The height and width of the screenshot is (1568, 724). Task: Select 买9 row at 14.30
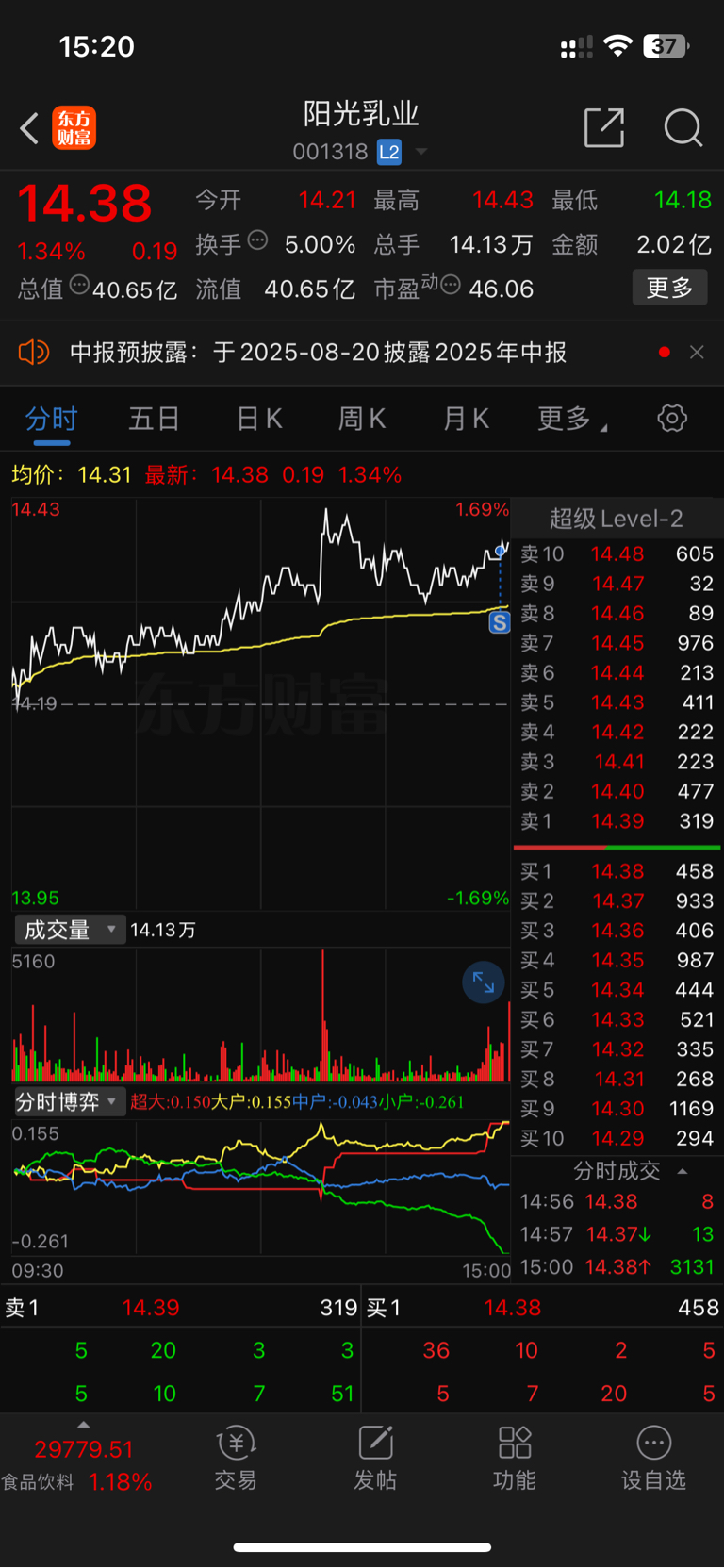tap(617, 1109)
